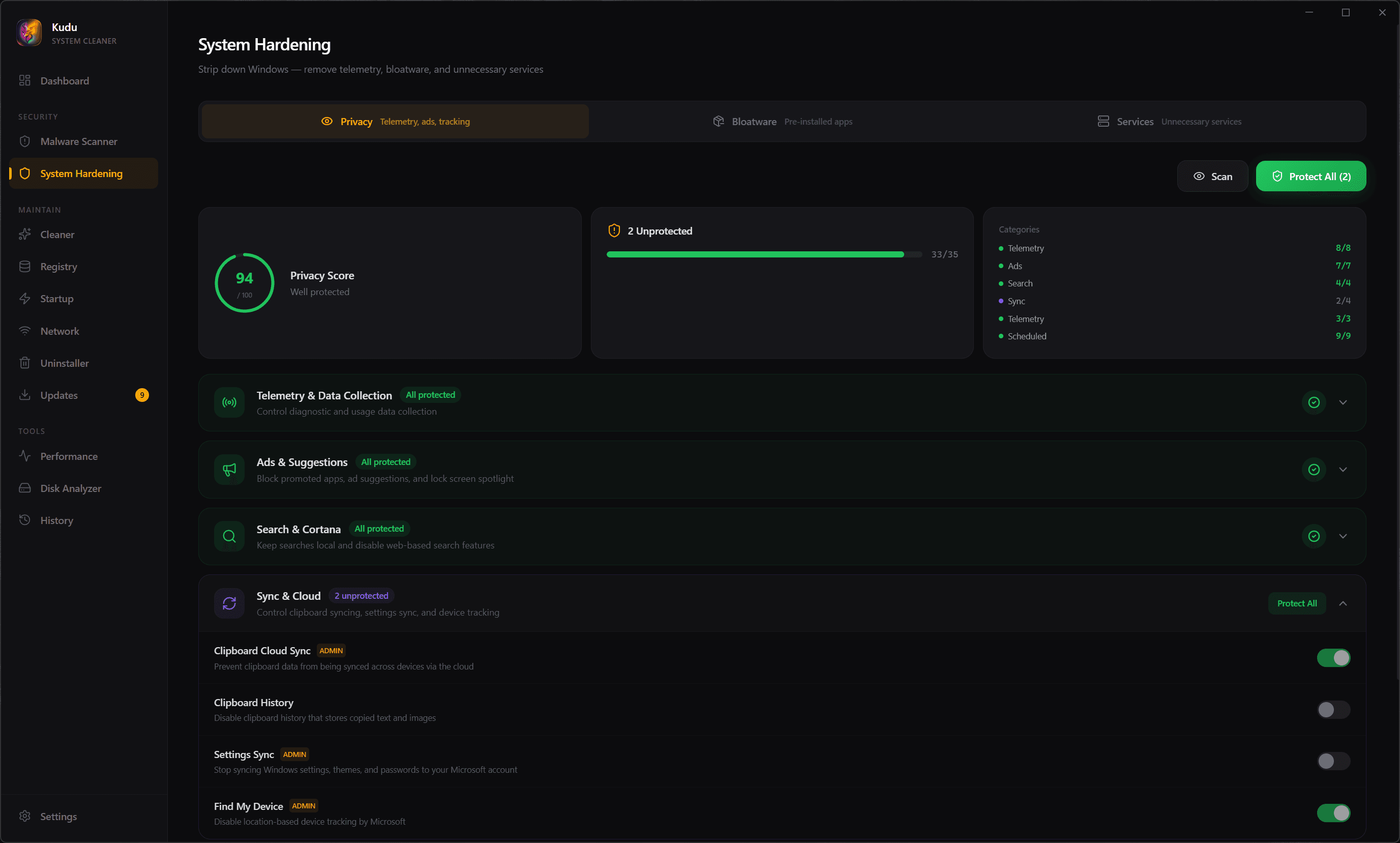This screenshot has width=1400, height=843.
Task: Open Malware Scanner shield icon
Action: click(x=25, y=141)
